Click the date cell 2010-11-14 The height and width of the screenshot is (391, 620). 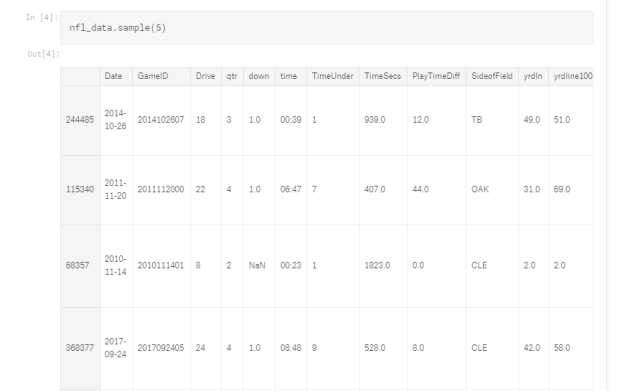coord(115,265)
